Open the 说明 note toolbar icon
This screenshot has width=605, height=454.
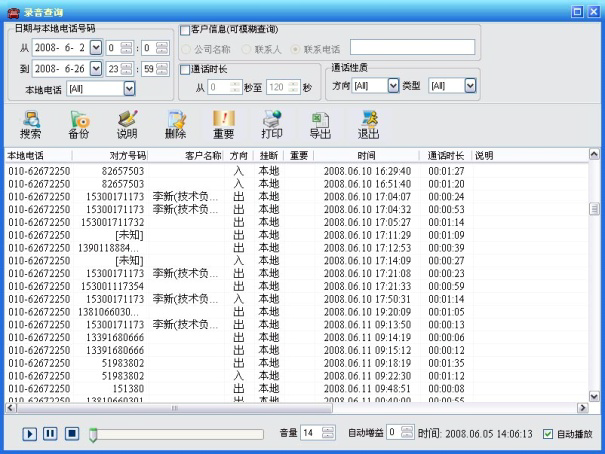point(127,124)
